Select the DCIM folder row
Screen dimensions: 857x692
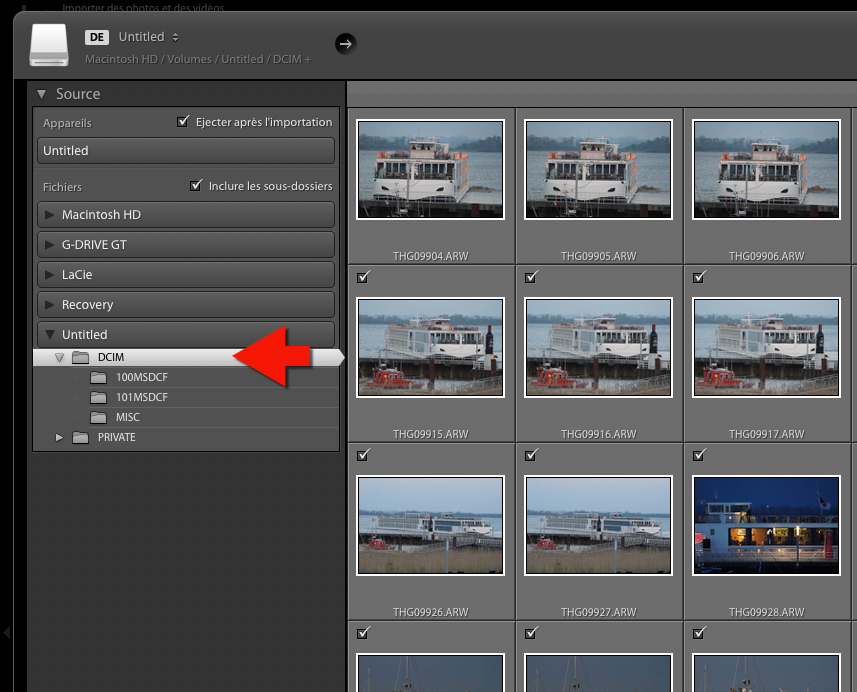click(x=188, y=357)
